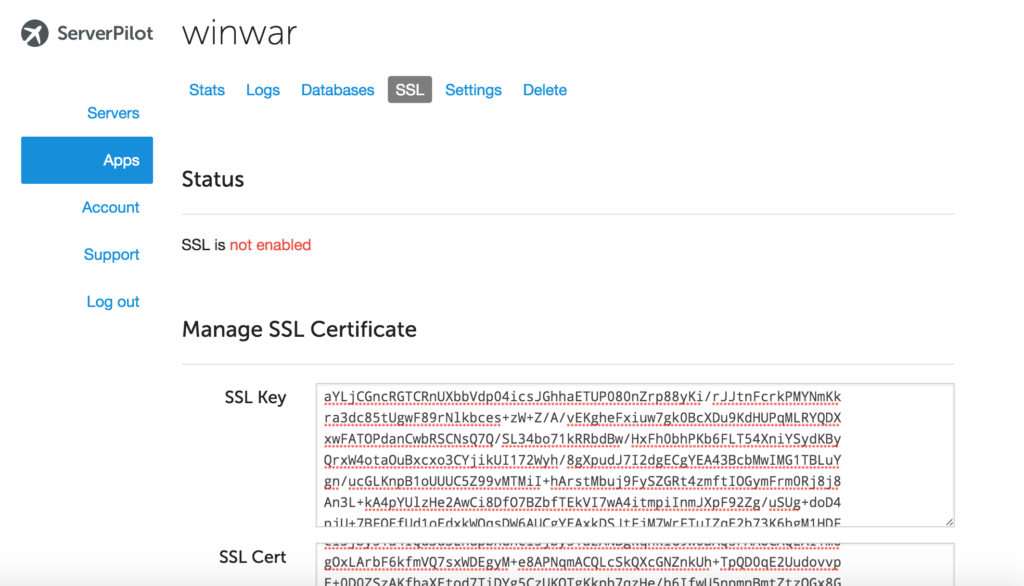Viewport: 1024px width, 586px height.
Task: Click the winwar app title heading
Action: tap(239, 33)
